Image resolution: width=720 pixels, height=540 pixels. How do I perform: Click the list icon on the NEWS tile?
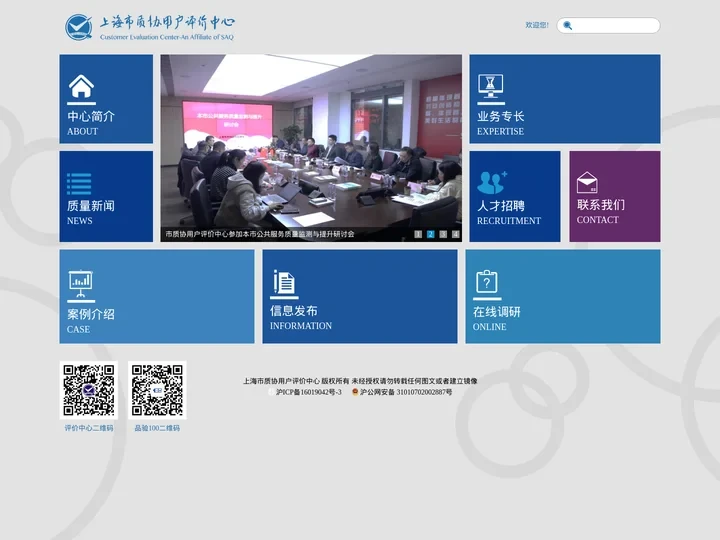pos(79,184)
